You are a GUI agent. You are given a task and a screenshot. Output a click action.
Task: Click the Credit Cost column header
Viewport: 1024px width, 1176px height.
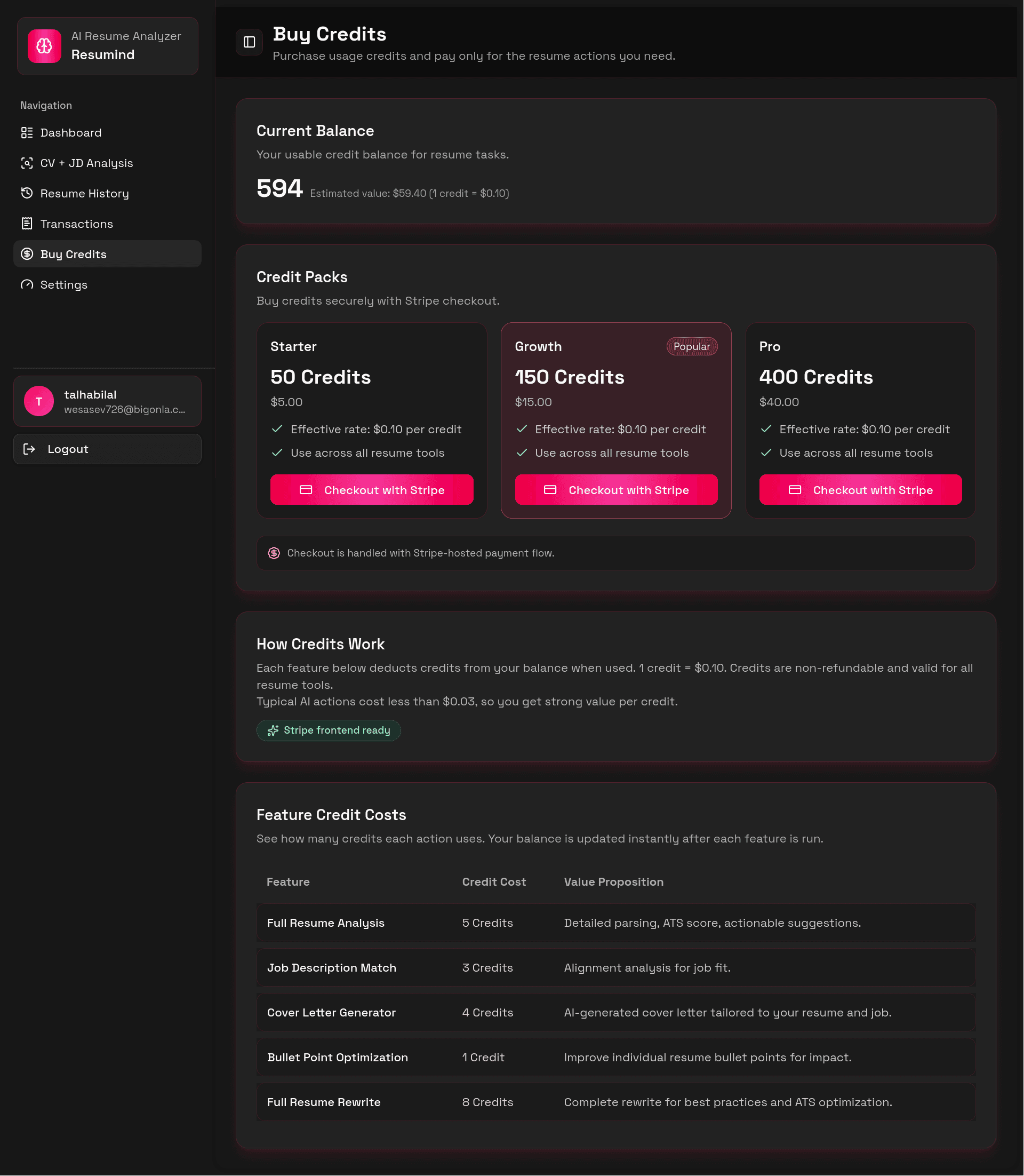(x=494, y=882)
